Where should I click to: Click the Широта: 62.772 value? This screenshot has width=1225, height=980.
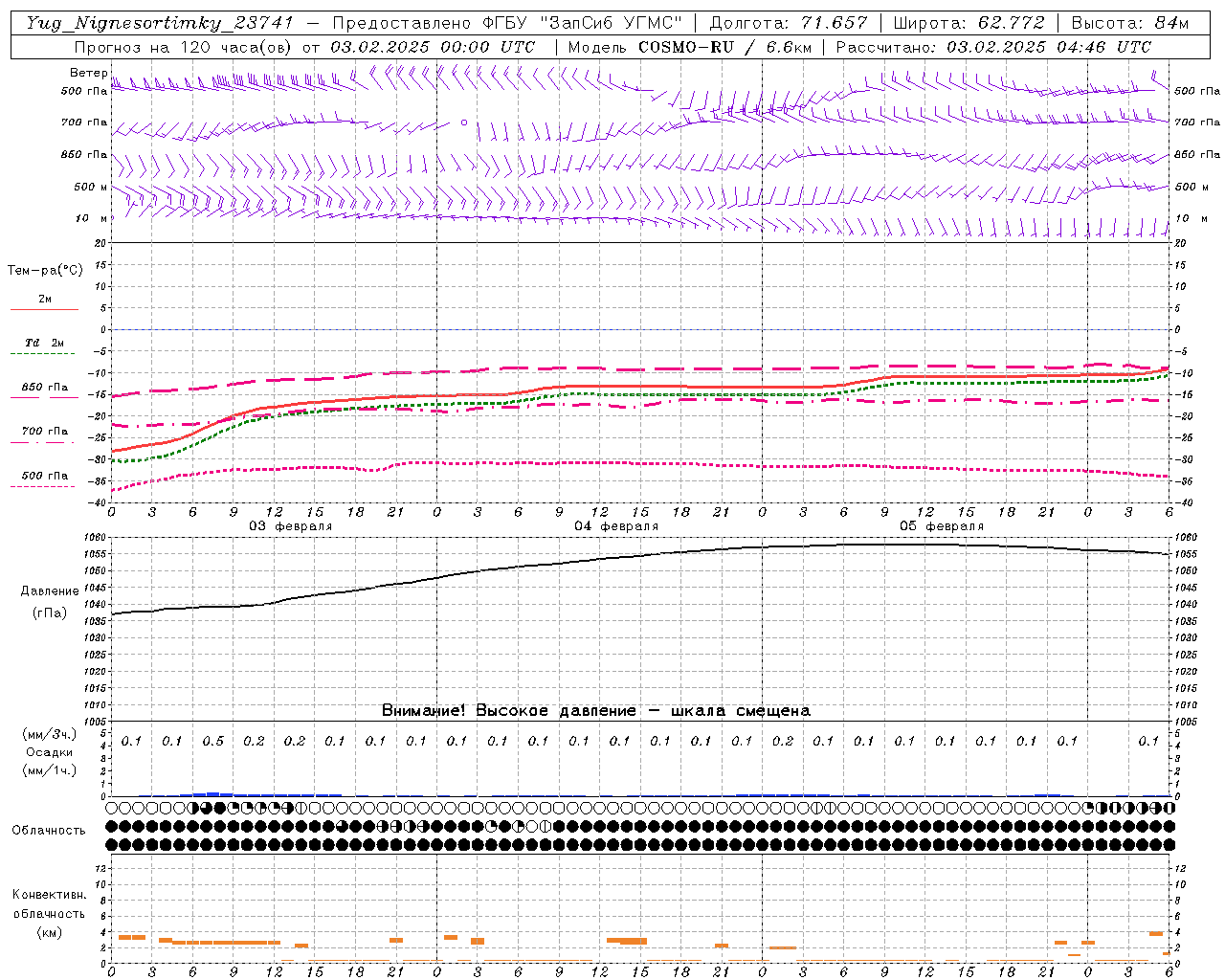[x=969, y=23]
